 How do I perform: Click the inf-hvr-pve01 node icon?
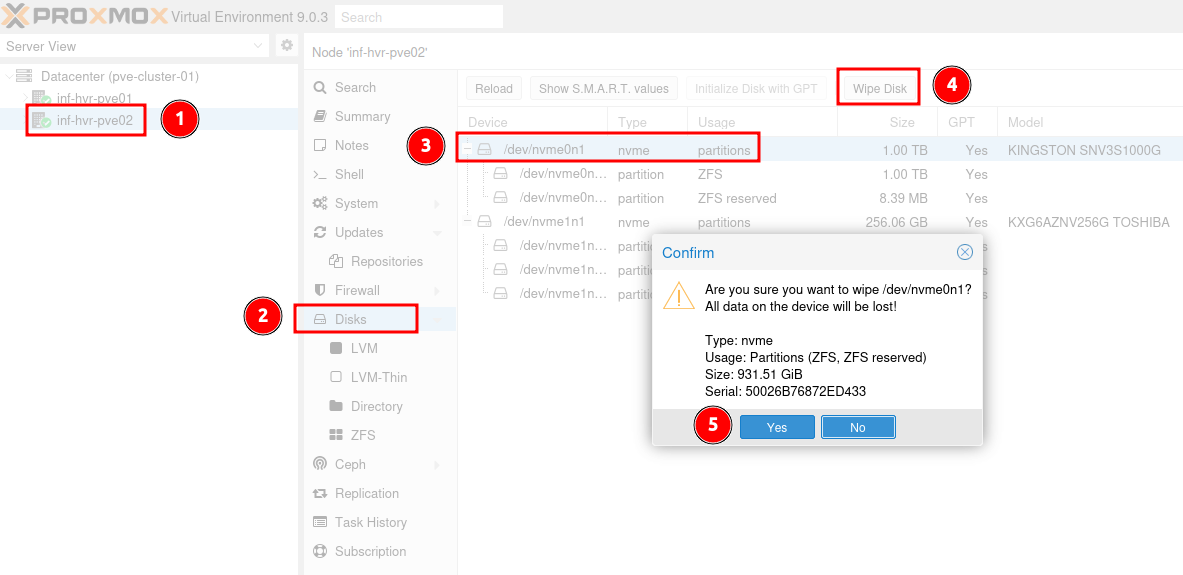point(41,98)
